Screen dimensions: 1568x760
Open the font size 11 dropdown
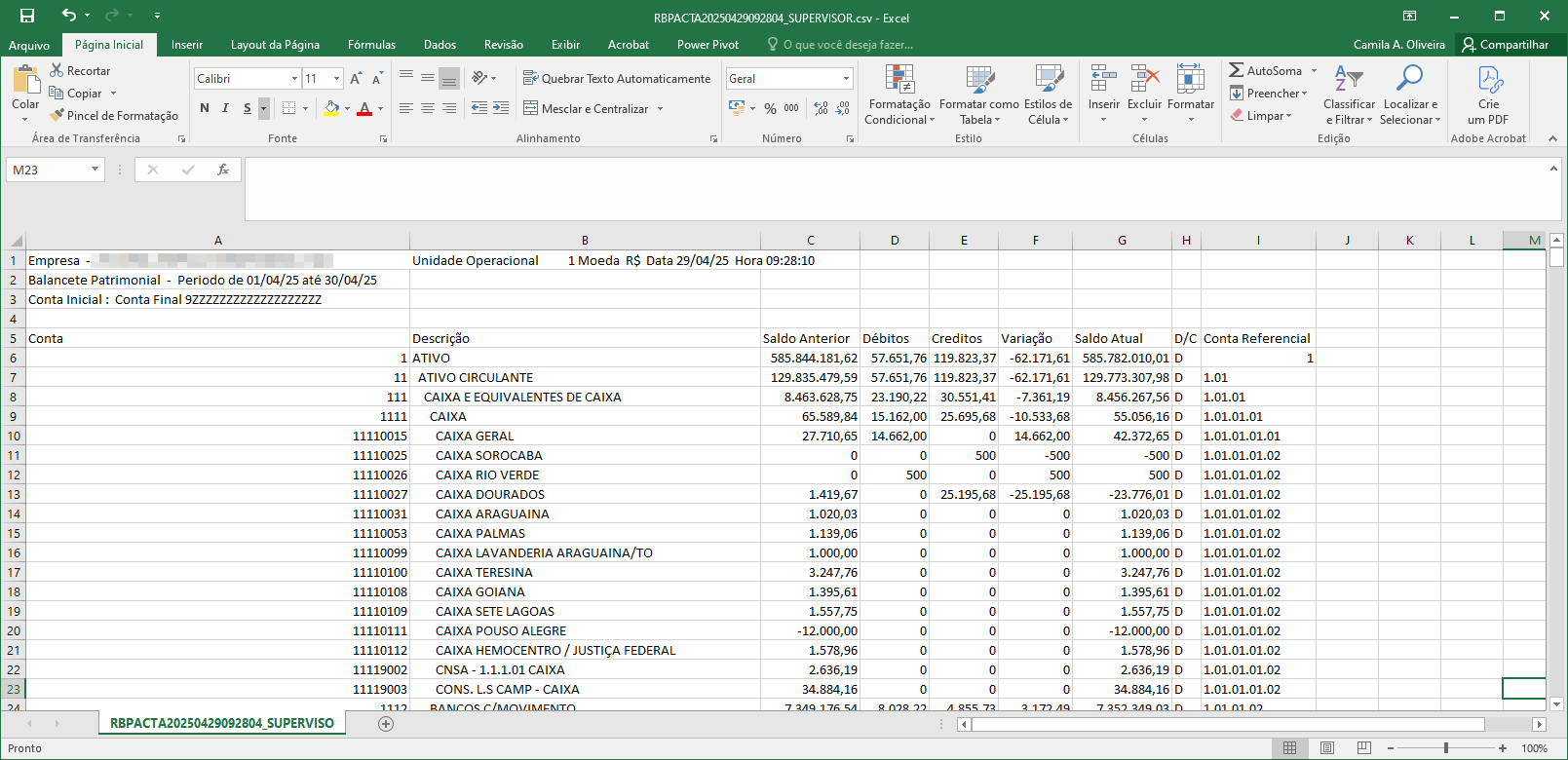[x=337, y=79]
